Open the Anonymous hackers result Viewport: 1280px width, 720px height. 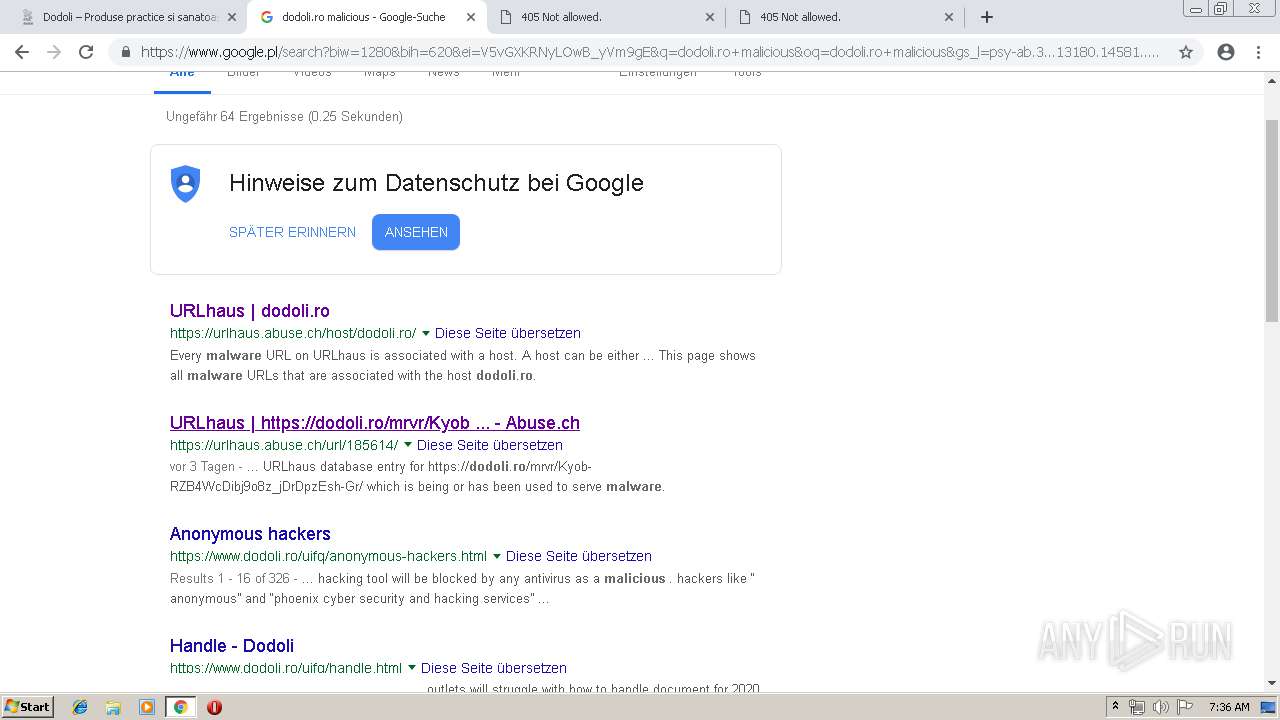tap(250, 534)
